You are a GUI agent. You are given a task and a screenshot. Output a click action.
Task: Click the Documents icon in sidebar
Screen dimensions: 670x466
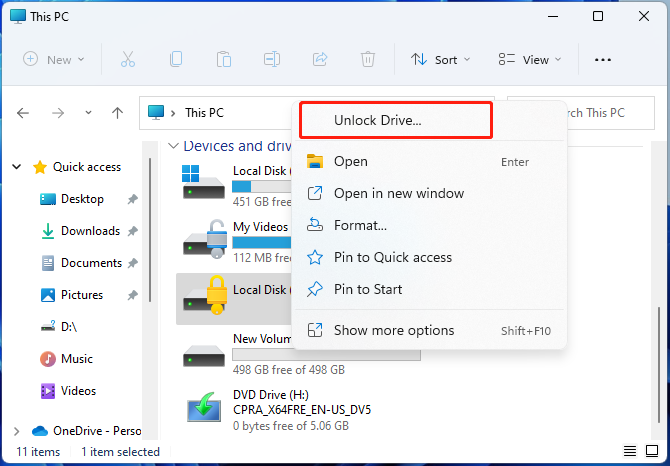point(48,263)
